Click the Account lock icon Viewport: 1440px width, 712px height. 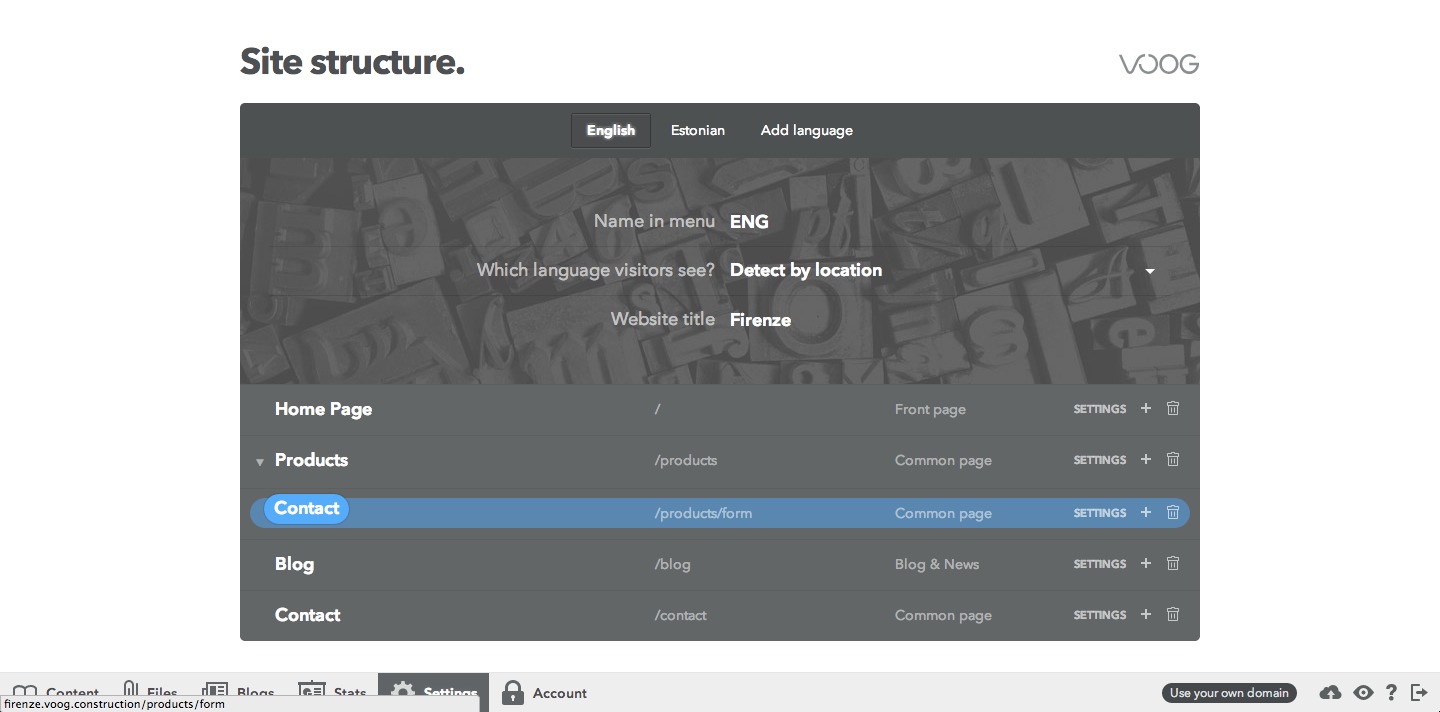[x=513, y=692]
